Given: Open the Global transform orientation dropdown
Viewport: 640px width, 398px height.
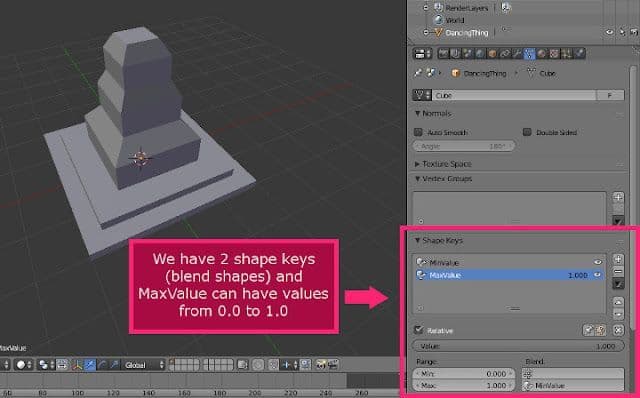Looking at the screenshot, I should point(144,365).
